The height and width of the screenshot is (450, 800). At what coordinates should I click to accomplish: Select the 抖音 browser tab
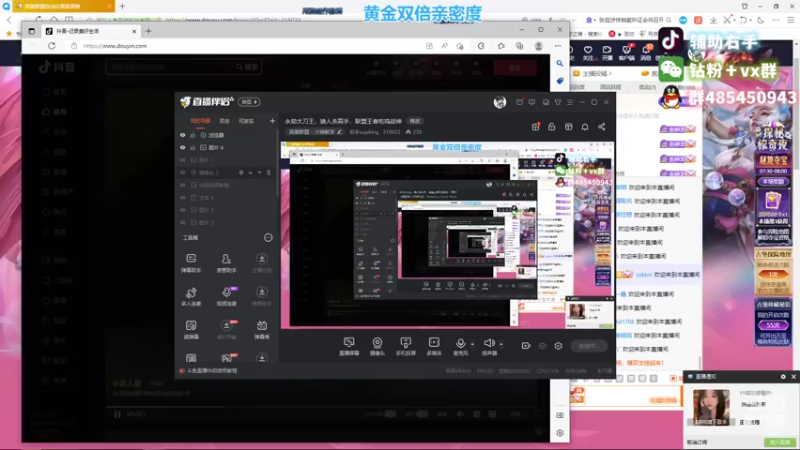[90, 31]
